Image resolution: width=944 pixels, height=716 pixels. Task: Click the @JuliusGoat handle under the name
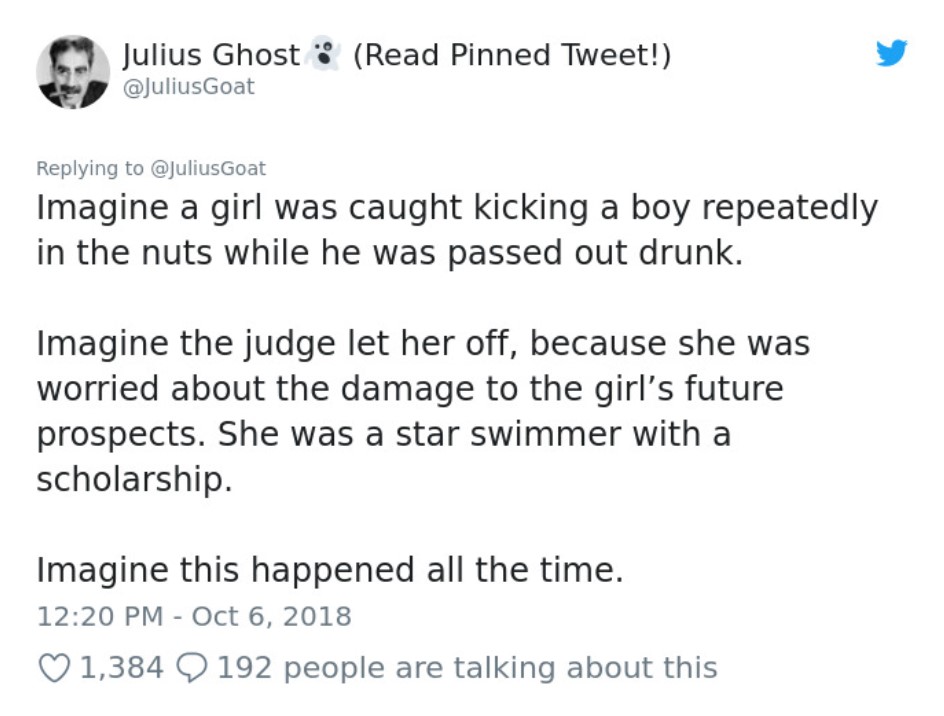click(x=188, y=87)
